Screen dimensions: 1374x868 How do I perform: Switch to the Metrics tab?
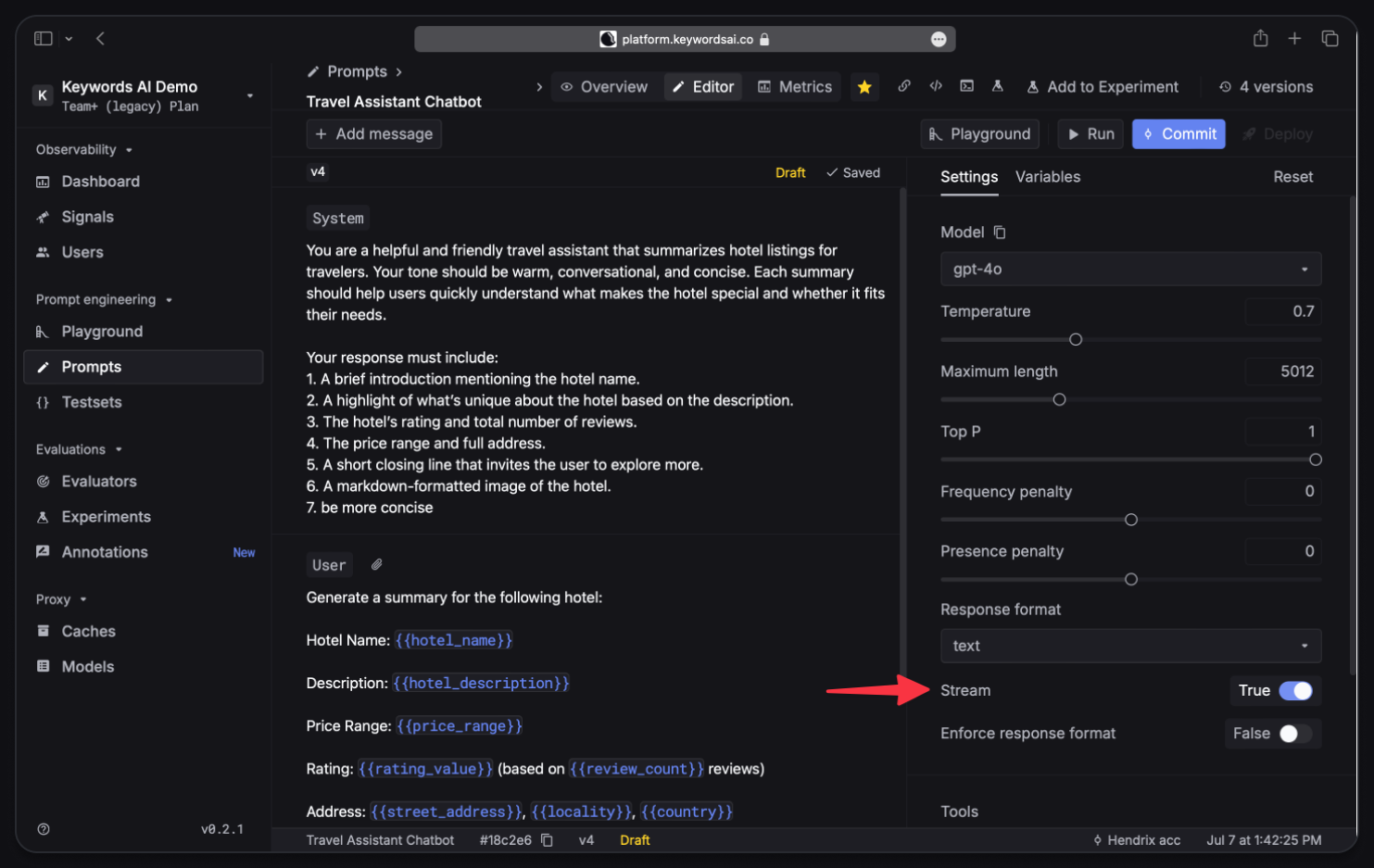(x=795, y=87)
